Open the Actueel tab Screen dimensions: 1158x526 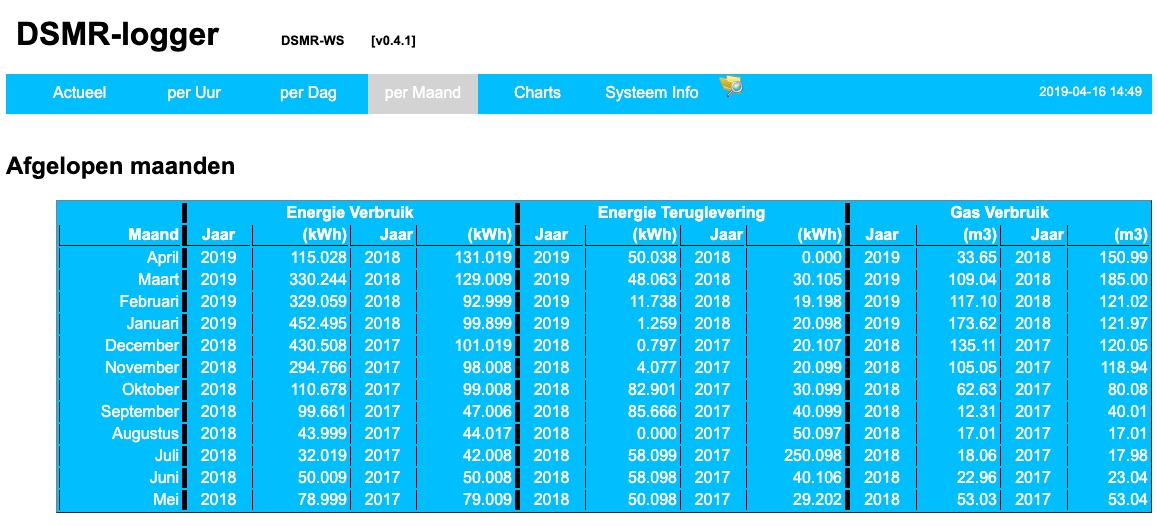(x=79, y=93)
